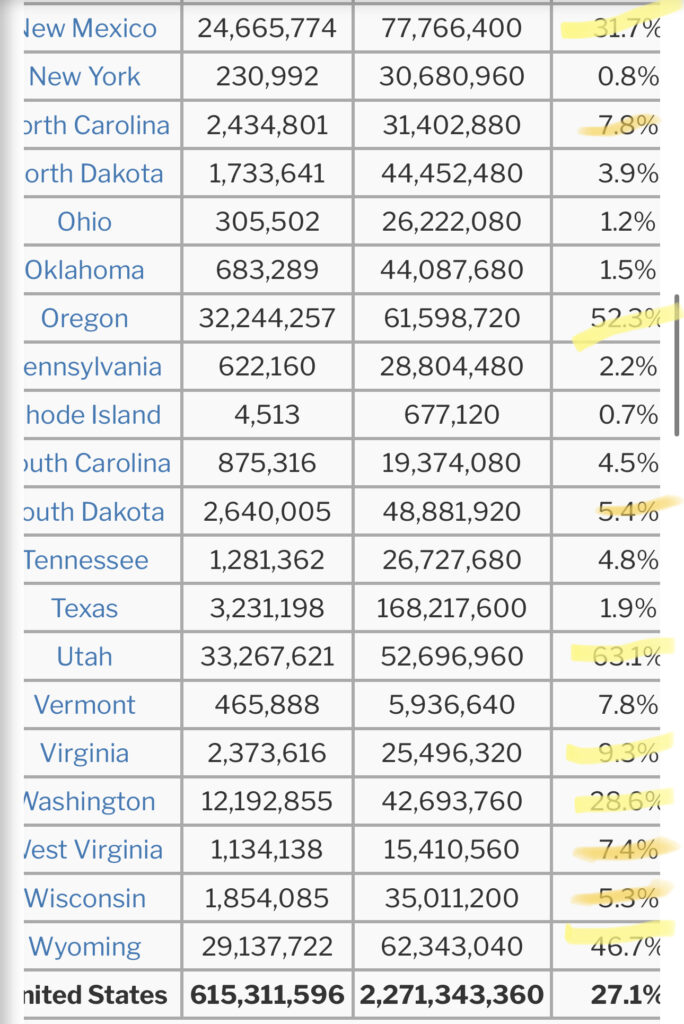
Task: Open the North Carolina state link
Action: pyautogui.click(x=96, y=126)
